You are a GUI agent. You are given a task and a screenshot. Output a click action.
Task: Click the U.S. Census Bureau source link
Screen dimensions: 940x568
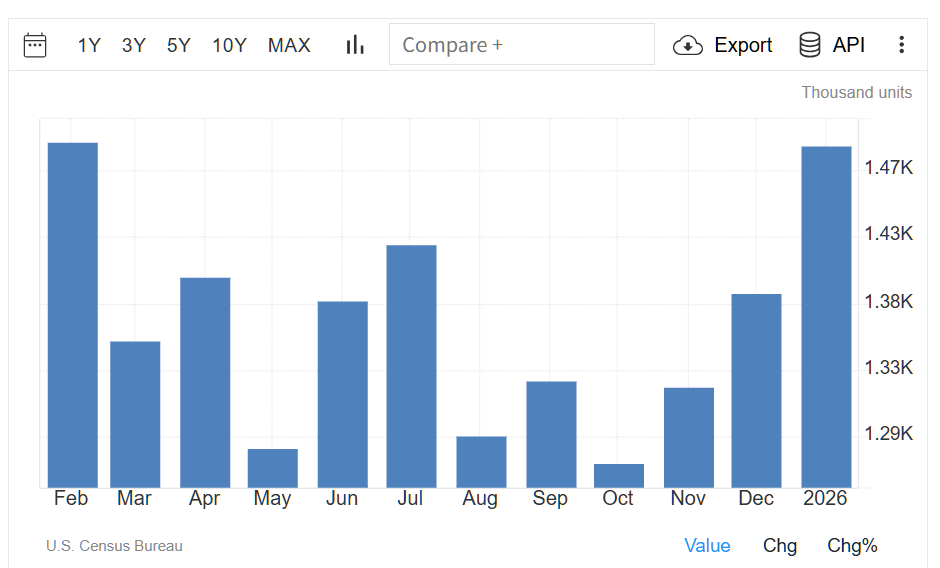tap(114, 546)
